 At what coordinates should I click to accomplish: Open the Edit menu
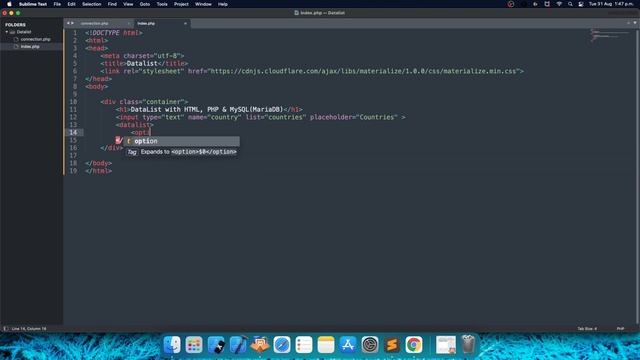point(71,4)
